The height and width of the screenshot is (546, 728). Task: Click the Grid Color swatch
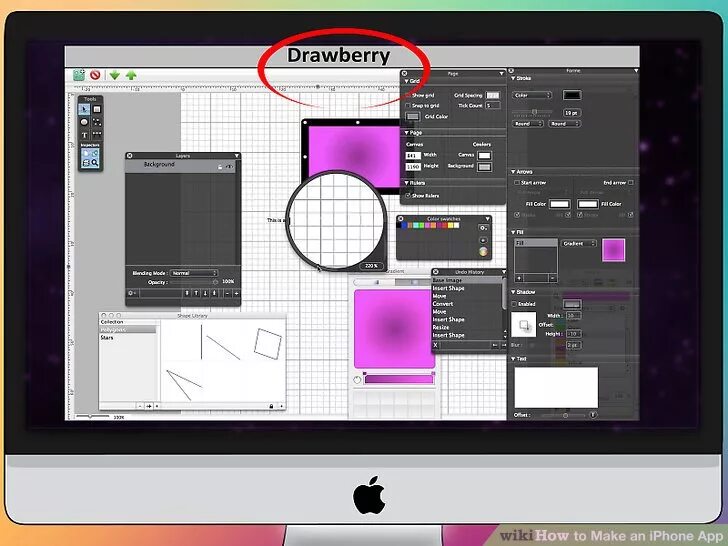tap(413, 117)
